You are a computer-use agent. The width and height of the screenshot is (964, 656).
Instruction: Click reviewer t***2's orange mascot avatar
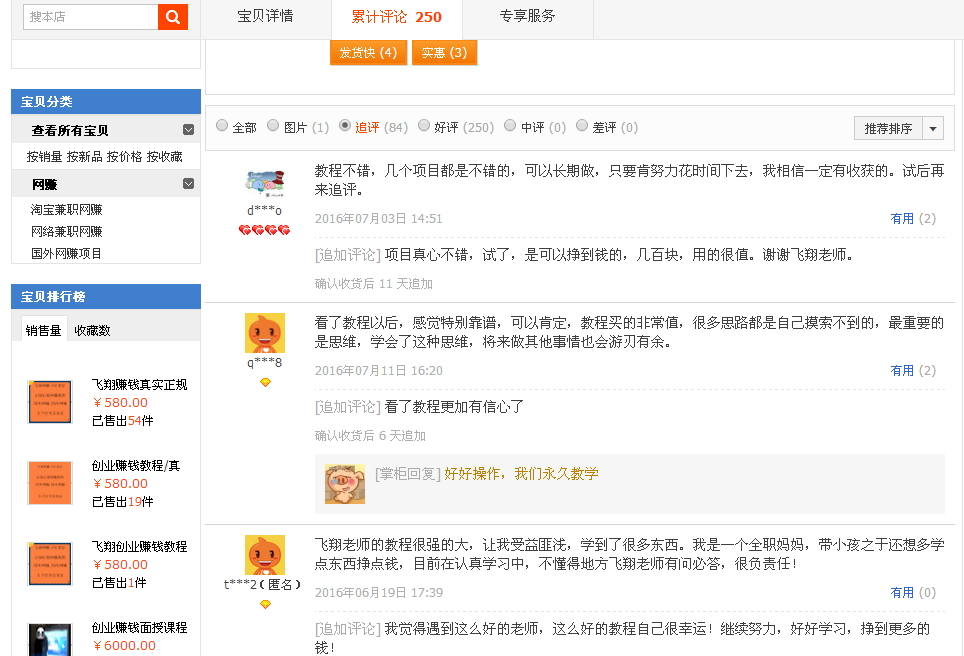point(265,555)
